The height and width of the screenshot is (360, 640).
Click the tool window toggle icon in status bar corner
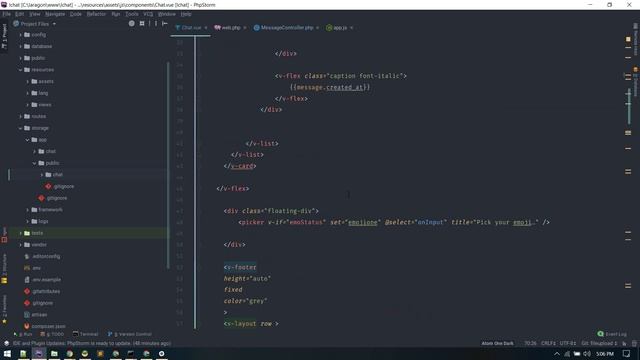pyautogui.click(x=6, y=344)
